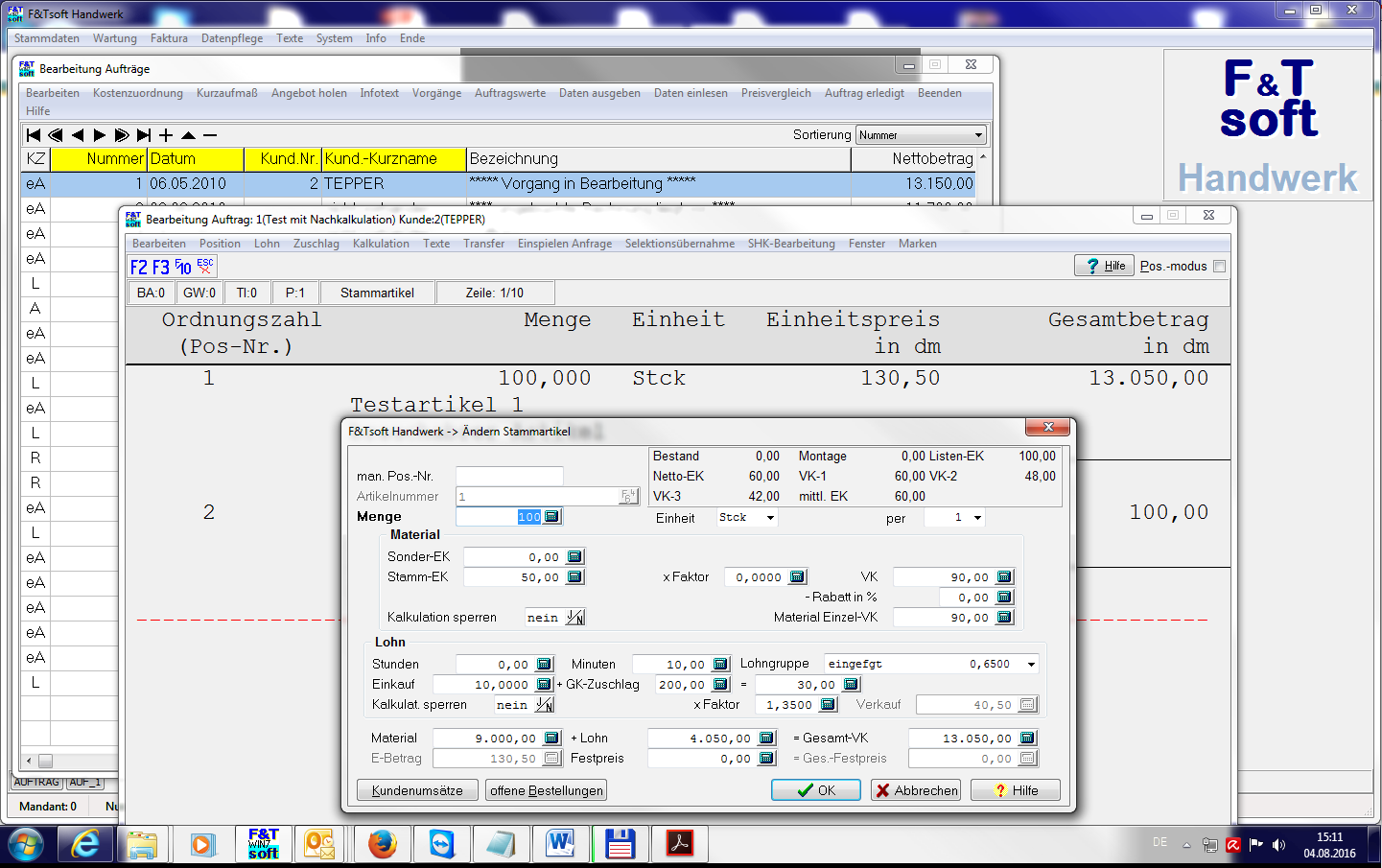The height and width of the screenshot is (868, 1382).
Task: Click the ESC cancel shortcut icon
Action: tap(205, 267)
